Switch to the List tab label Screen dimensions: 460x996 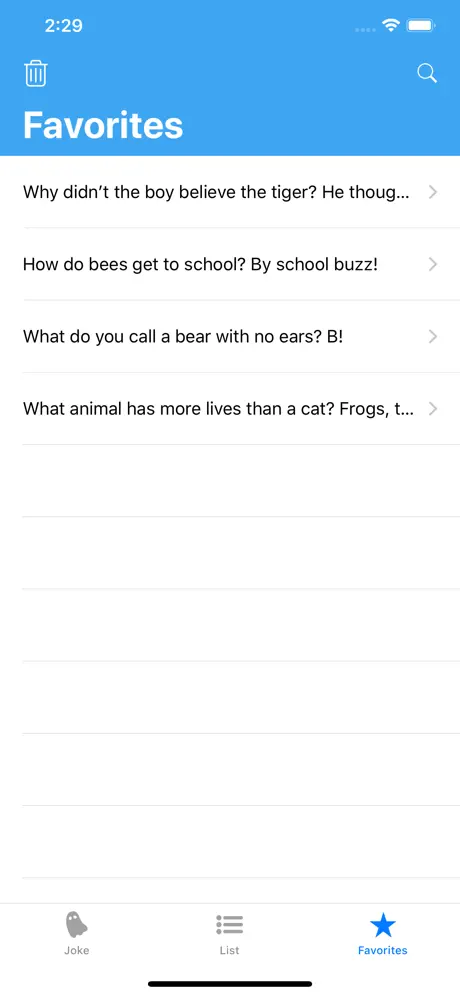pos(229,950)
